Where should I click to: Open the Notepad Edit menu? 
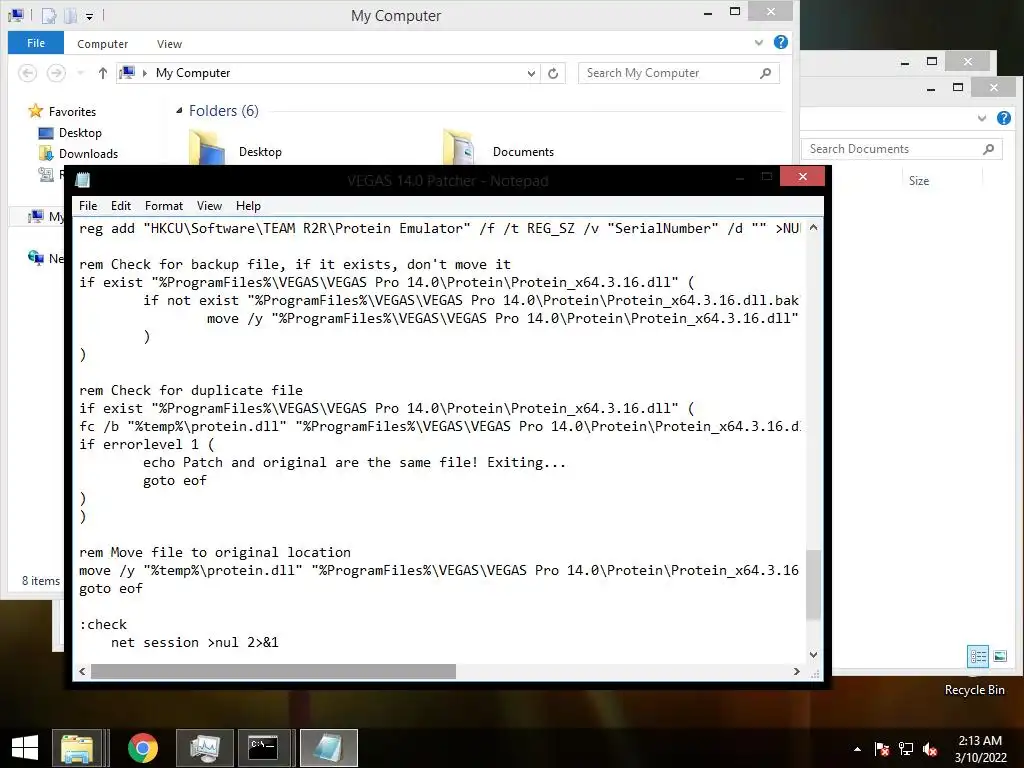(x=121, y=206)
